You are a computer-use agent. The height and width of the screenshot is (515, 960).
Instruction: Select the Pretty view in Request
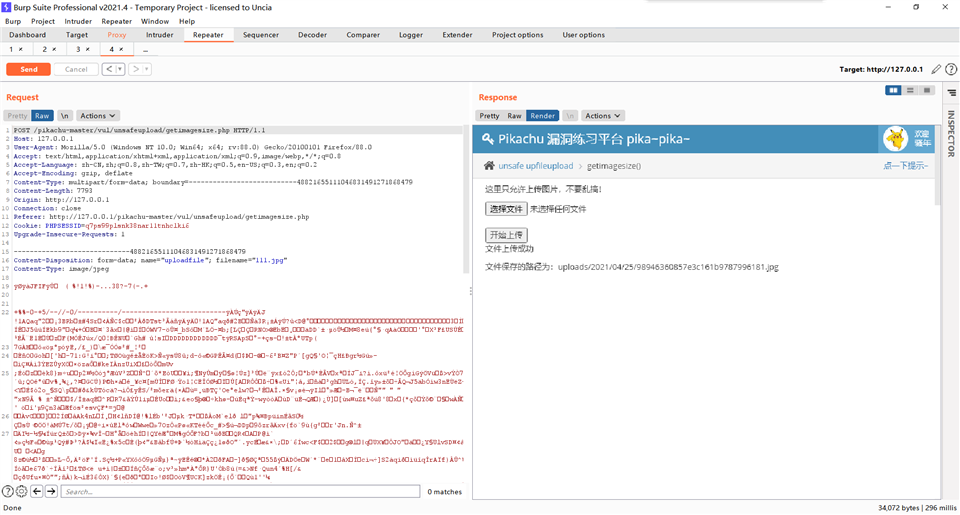tap(17, 116)
